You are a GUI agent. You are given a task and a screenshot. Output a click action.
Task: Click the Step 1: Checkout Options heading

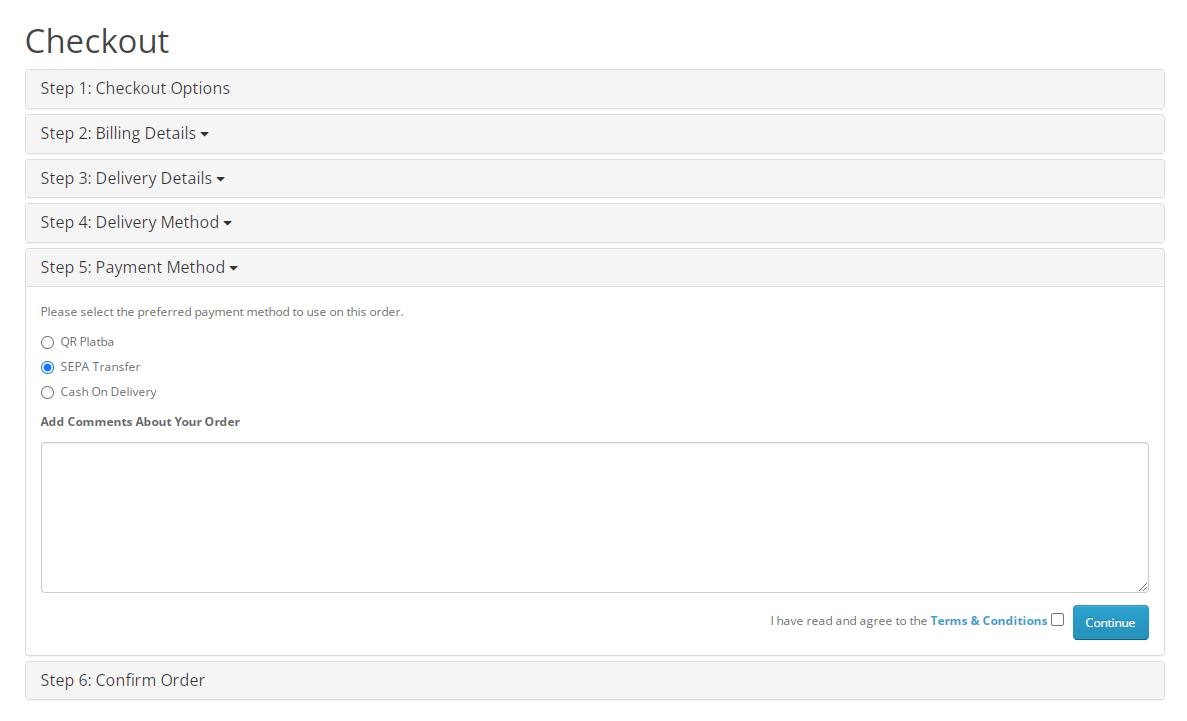136,89
